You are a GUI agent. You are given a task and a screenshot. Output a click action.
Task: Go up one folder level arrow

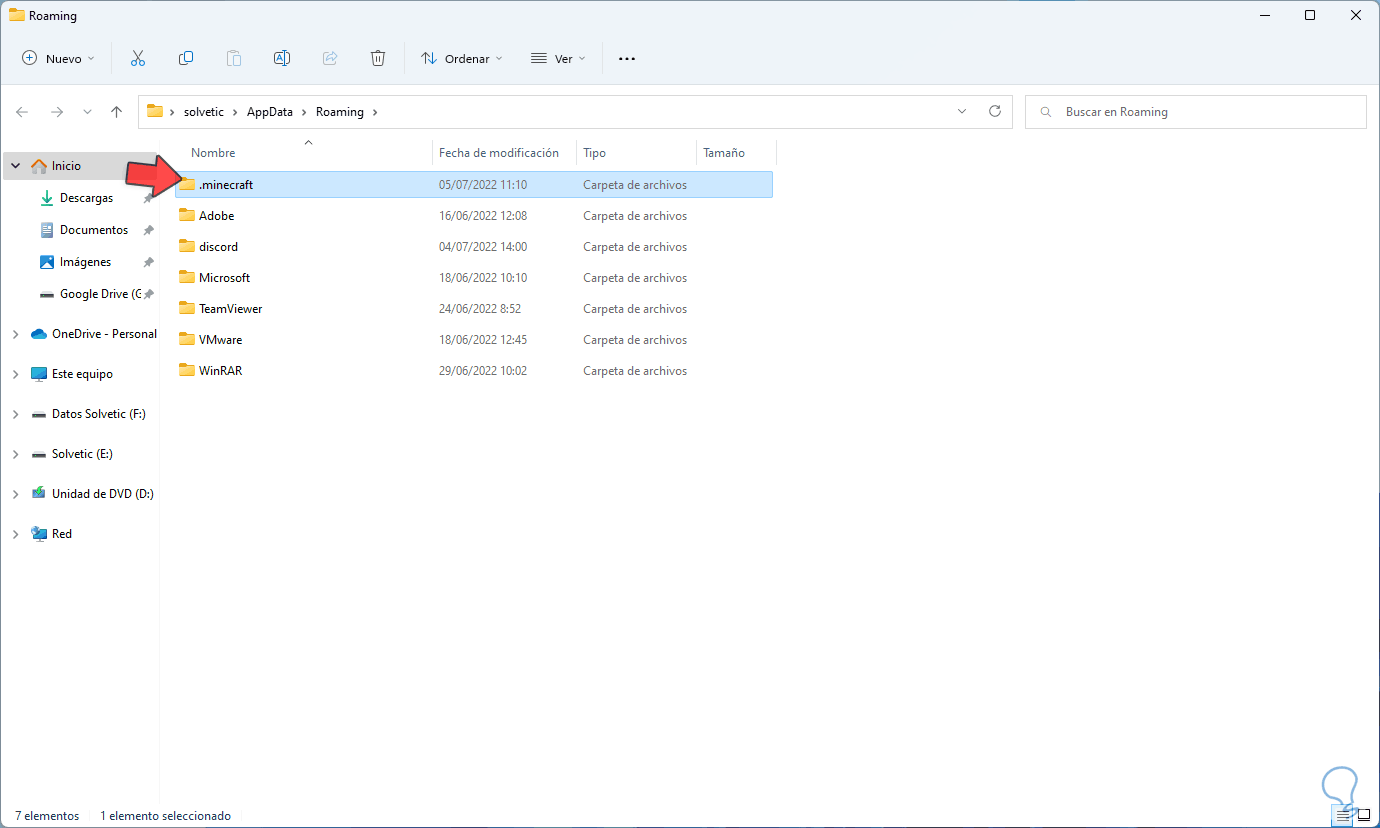coord(117,112)
